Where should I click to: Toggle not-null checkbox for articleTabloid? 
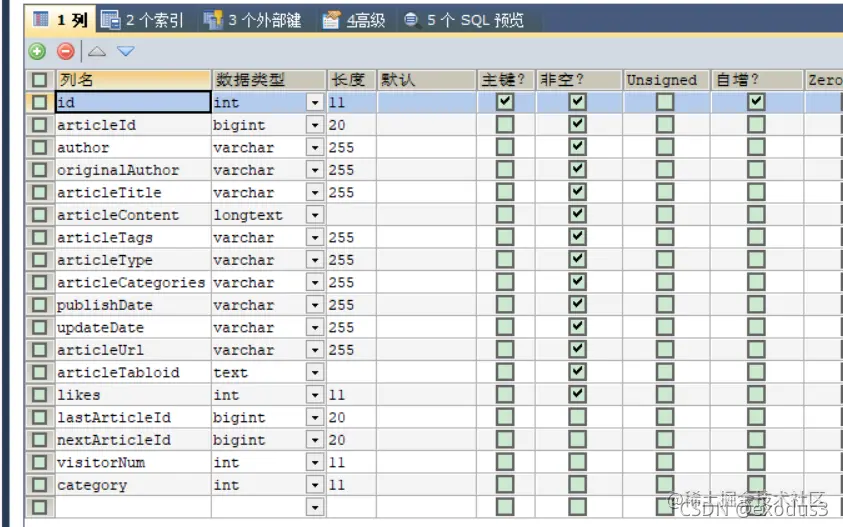point(577,372)
